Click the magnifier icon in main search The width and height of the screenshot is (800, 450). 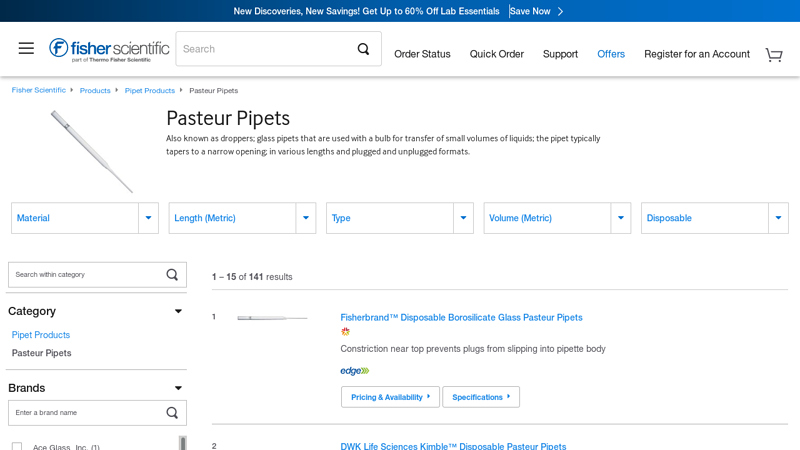pos(363,49)
